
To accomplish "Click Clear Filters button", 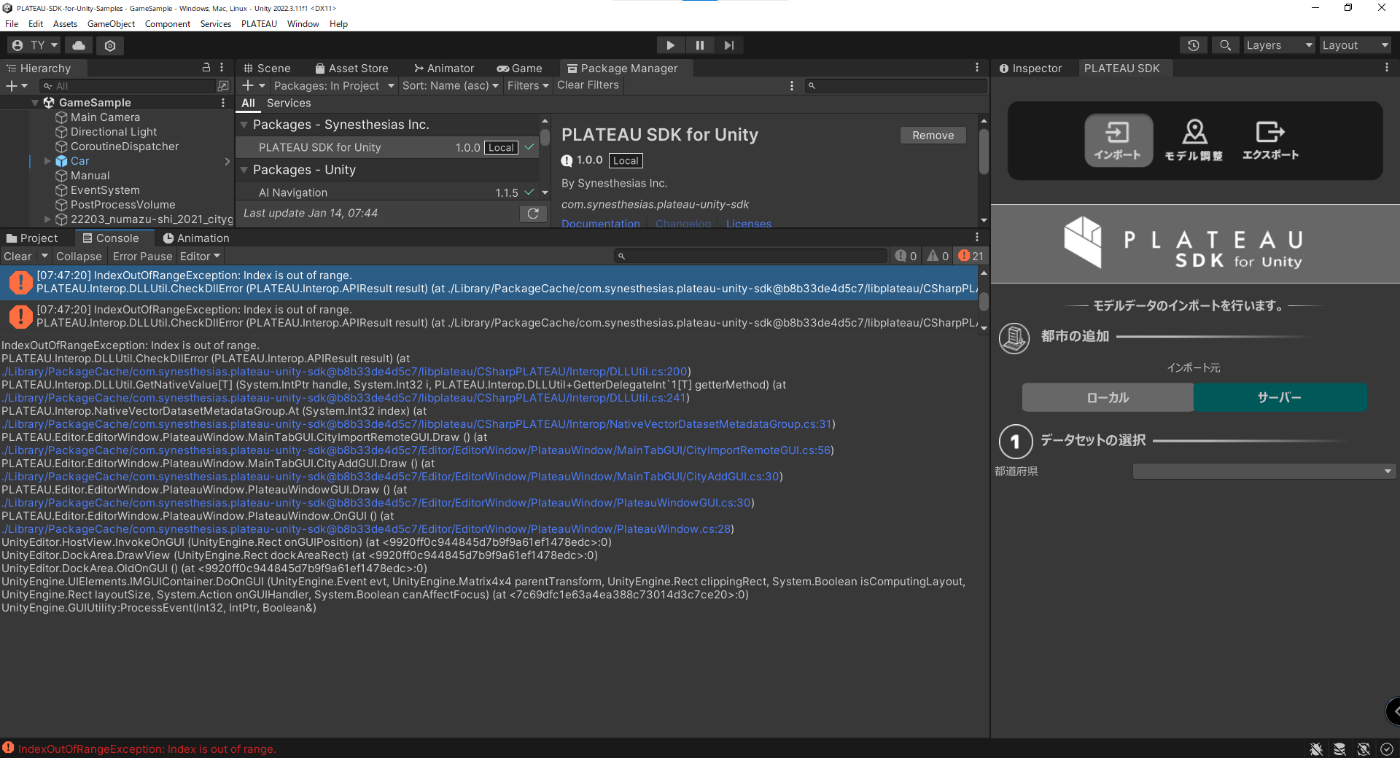I will 588,86.
